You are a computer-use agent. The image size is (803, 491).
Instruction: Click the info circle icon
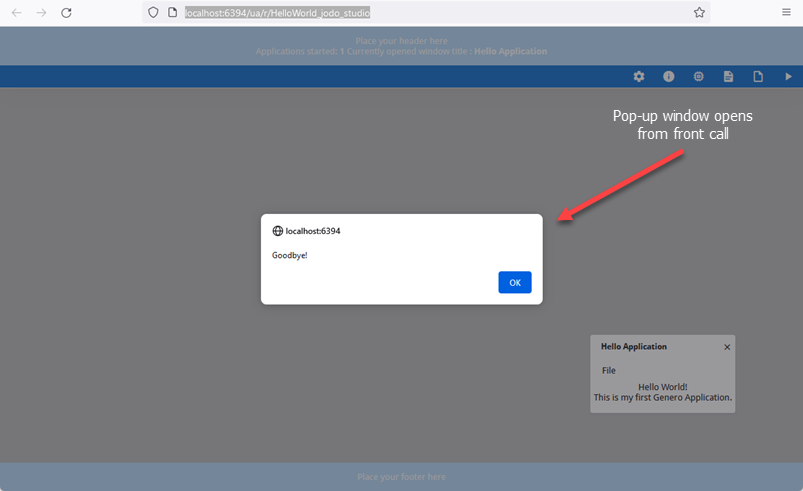pos(669,77)
